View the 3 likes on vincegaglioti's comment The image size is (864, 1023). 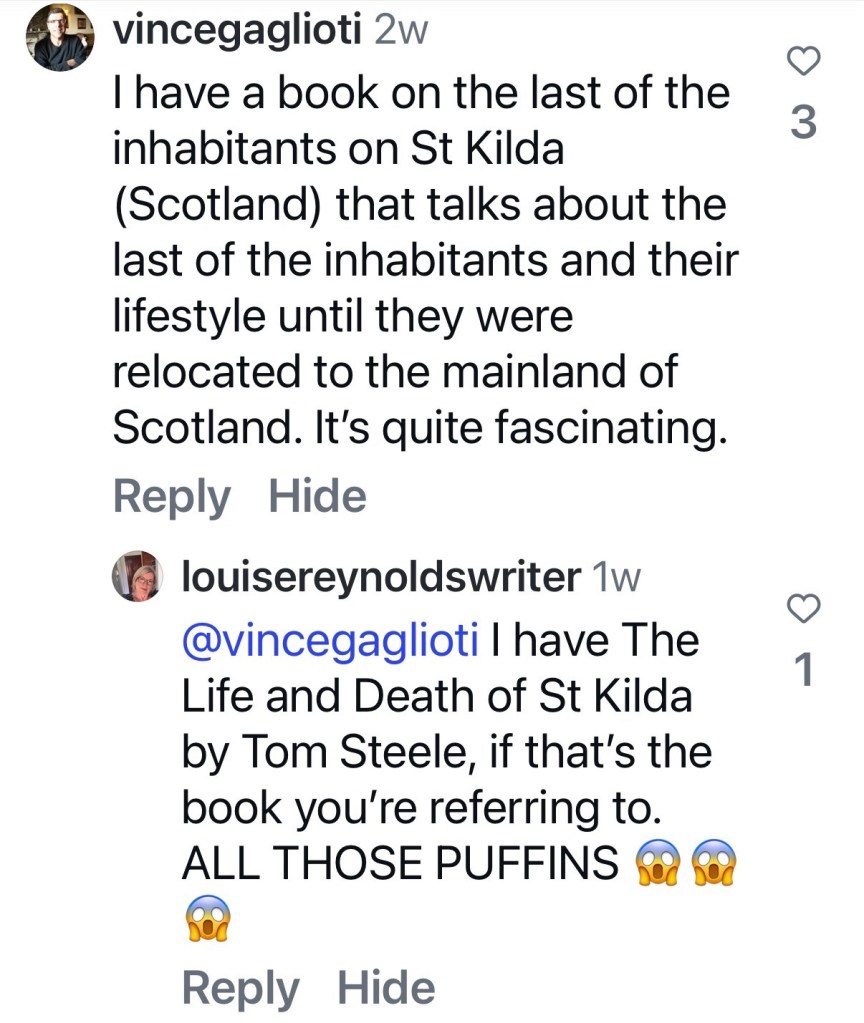(803, 122)
